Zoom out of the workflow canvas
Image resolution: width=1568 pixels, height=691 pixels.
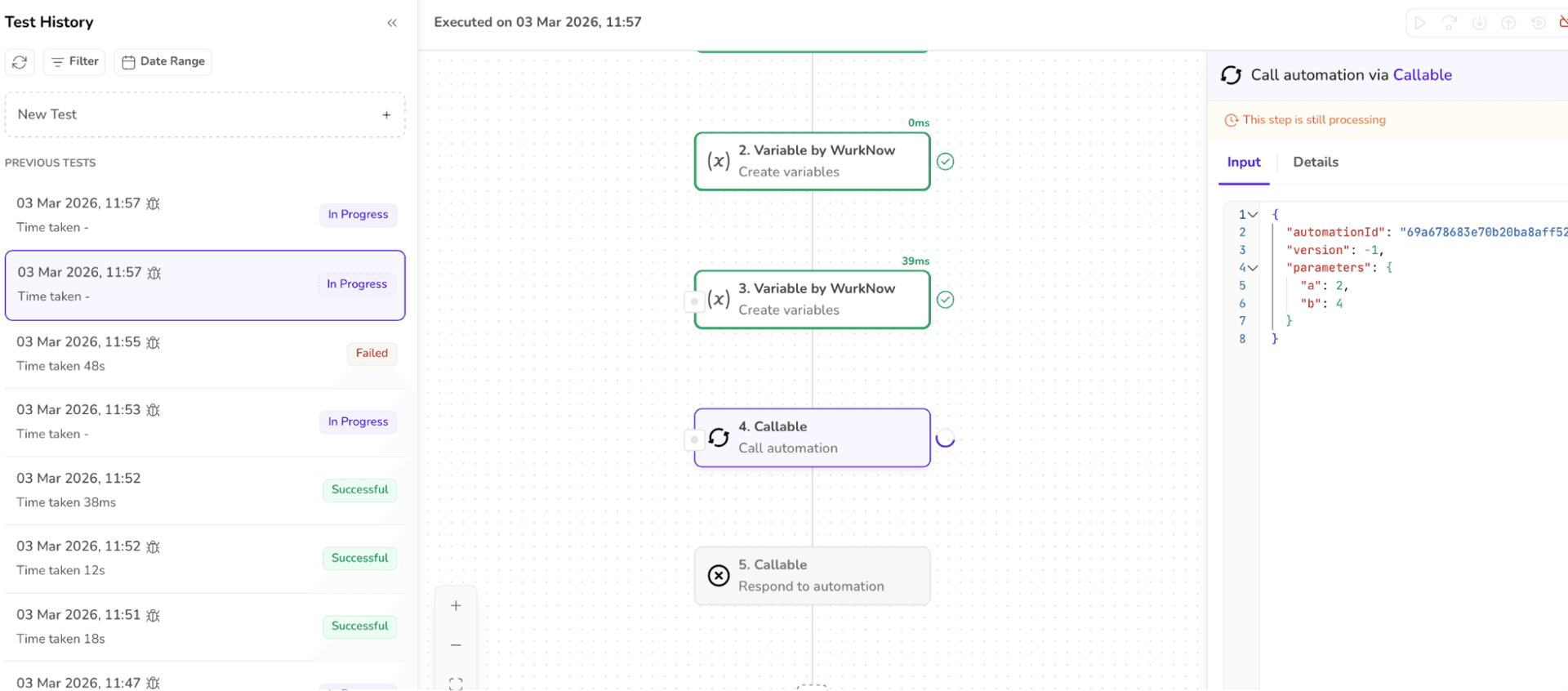pyautogui.click(x=456, y=645)
